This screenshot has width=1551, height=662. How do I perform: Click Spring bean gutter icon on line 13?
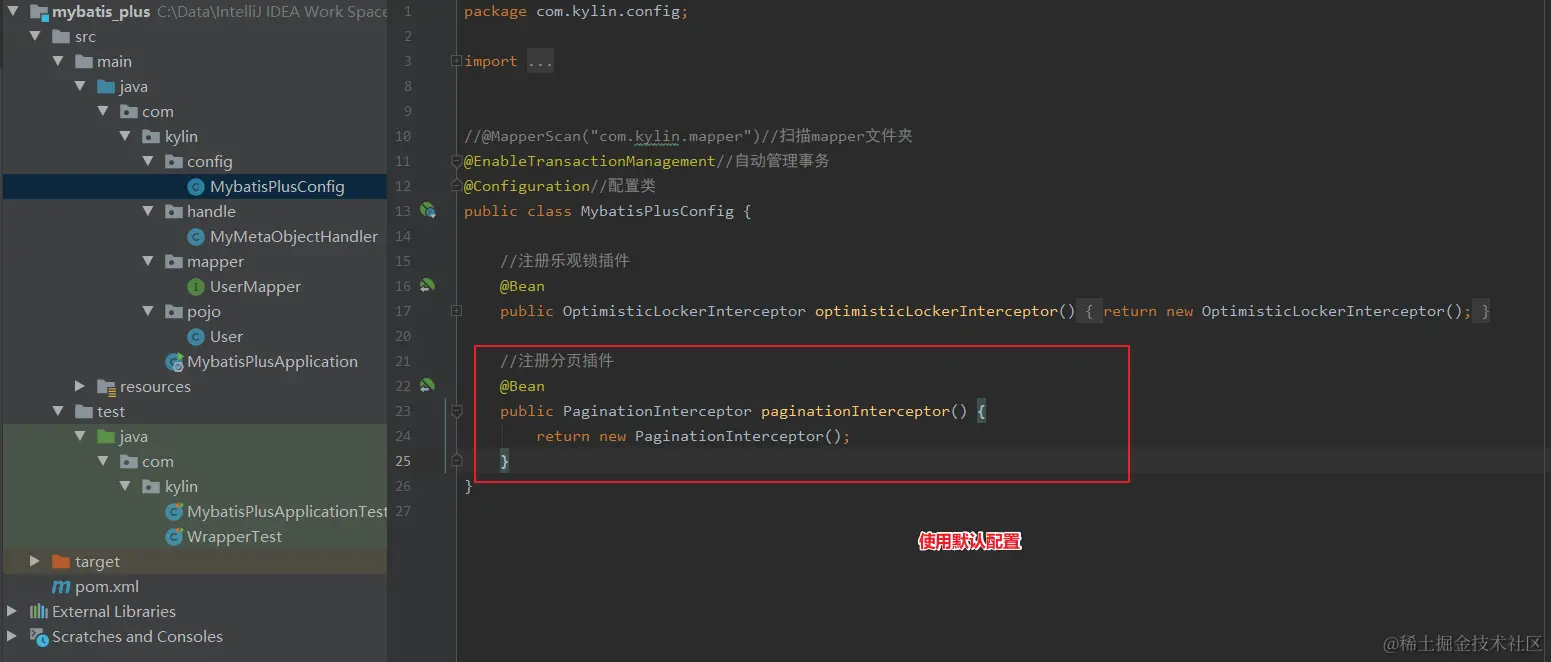(x=428, y=211)
